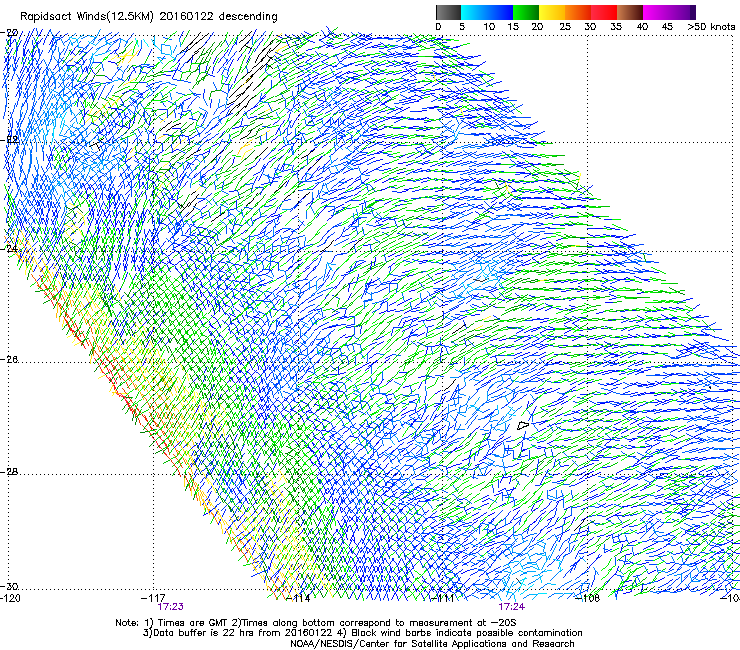Click the -26 latitude axis label

pos(9,360)
